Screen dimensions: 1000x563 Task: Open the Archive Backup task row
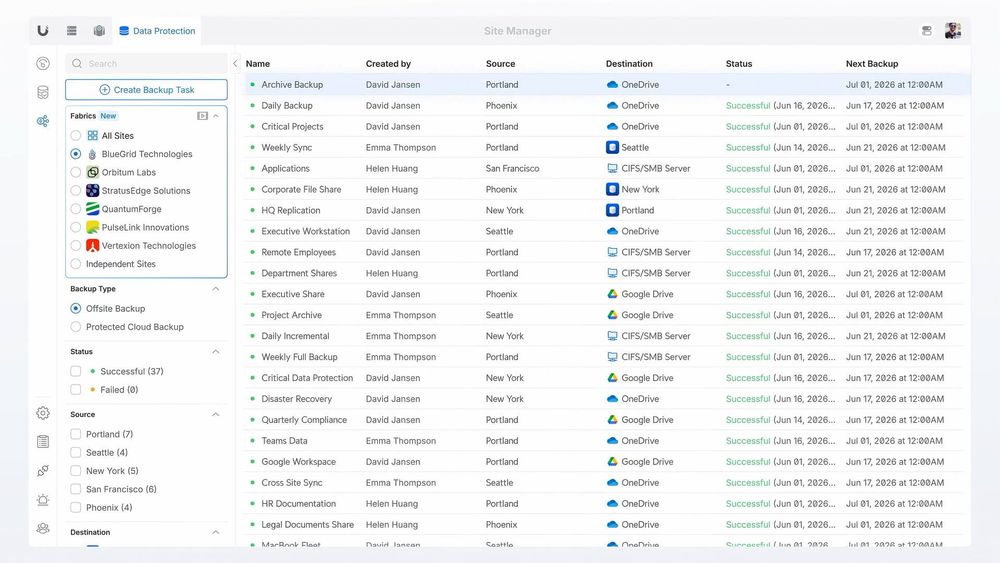point(607,84)
